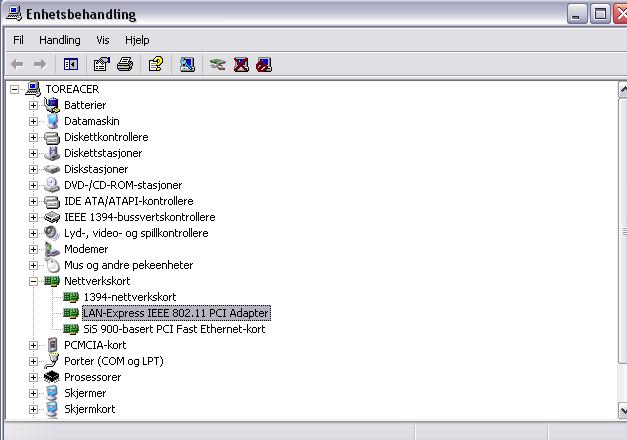Screen dimensions: 627x440
Task: Click the Batterier category icon
Action: click(52, 105)
